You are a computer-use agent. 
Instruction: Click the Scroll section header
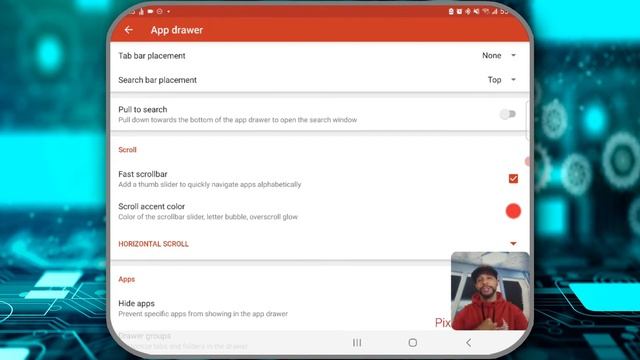pos(127,150)
